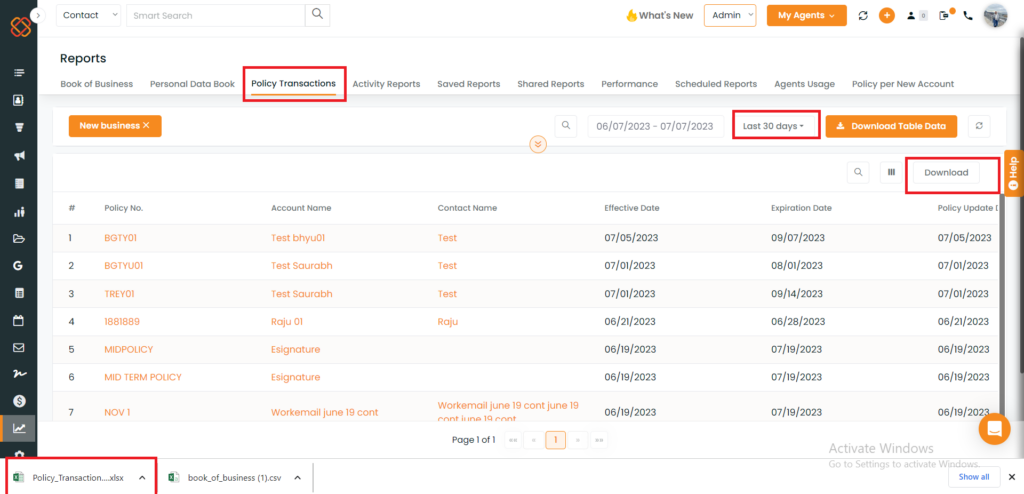Viewport: 1024px width, 494px height.
Task: Open the Agents Usage tab
Action: (805, 84)
